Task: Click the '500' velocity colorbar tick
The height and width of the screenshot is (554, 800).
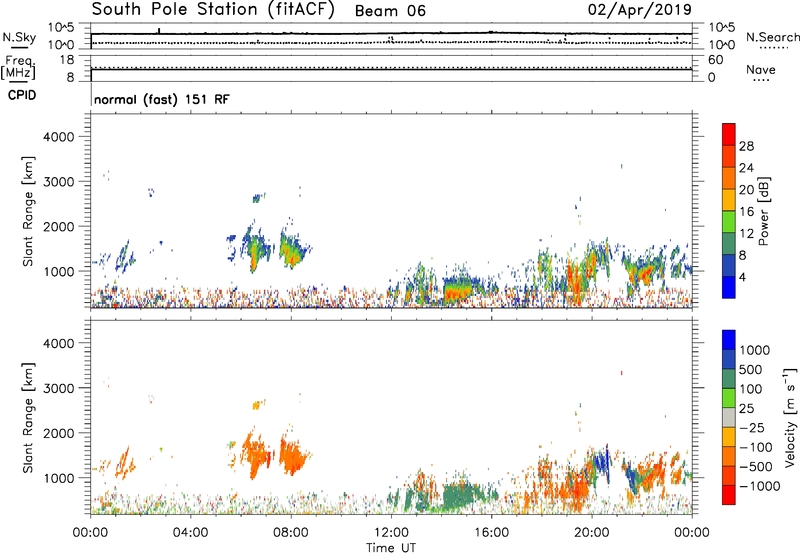Action: pos(752,369)
